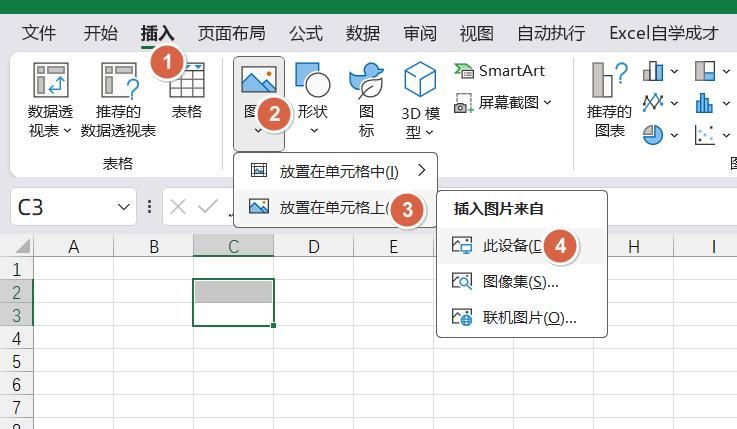Open the Name Box dropdown arrow

124,207
